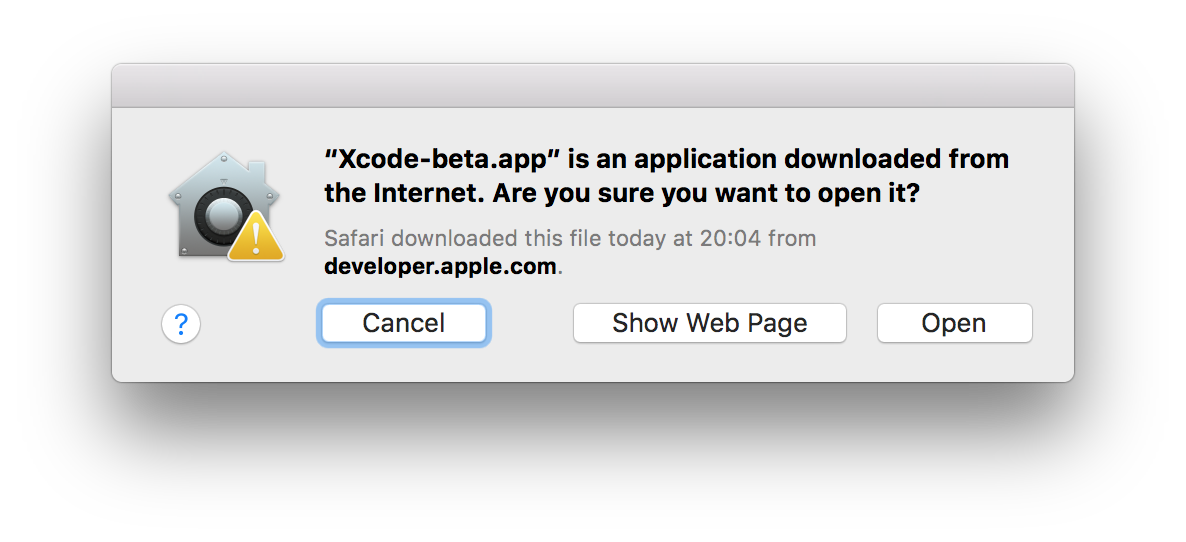Click the yellow warning triangle badge
Screen dimensions: 1186x542
click(256, 235)
